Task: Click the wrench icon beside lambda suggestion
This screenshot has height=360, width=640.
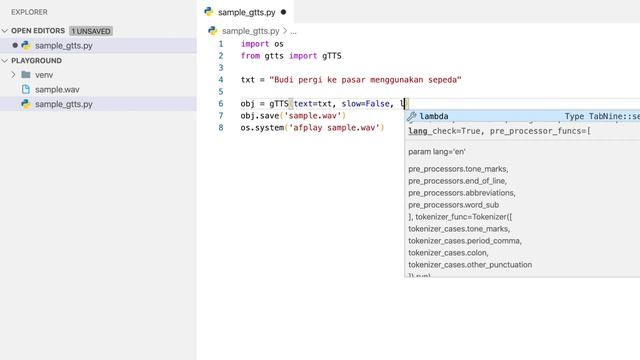Action: pyautogui.click(x=411, y=116)
